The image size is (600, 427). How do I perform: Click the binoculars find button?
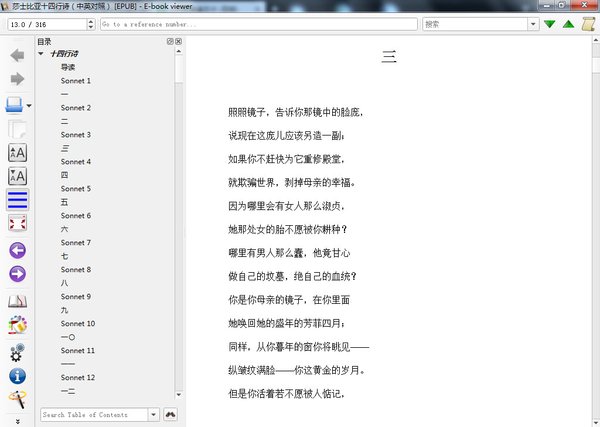pos(170,415)
